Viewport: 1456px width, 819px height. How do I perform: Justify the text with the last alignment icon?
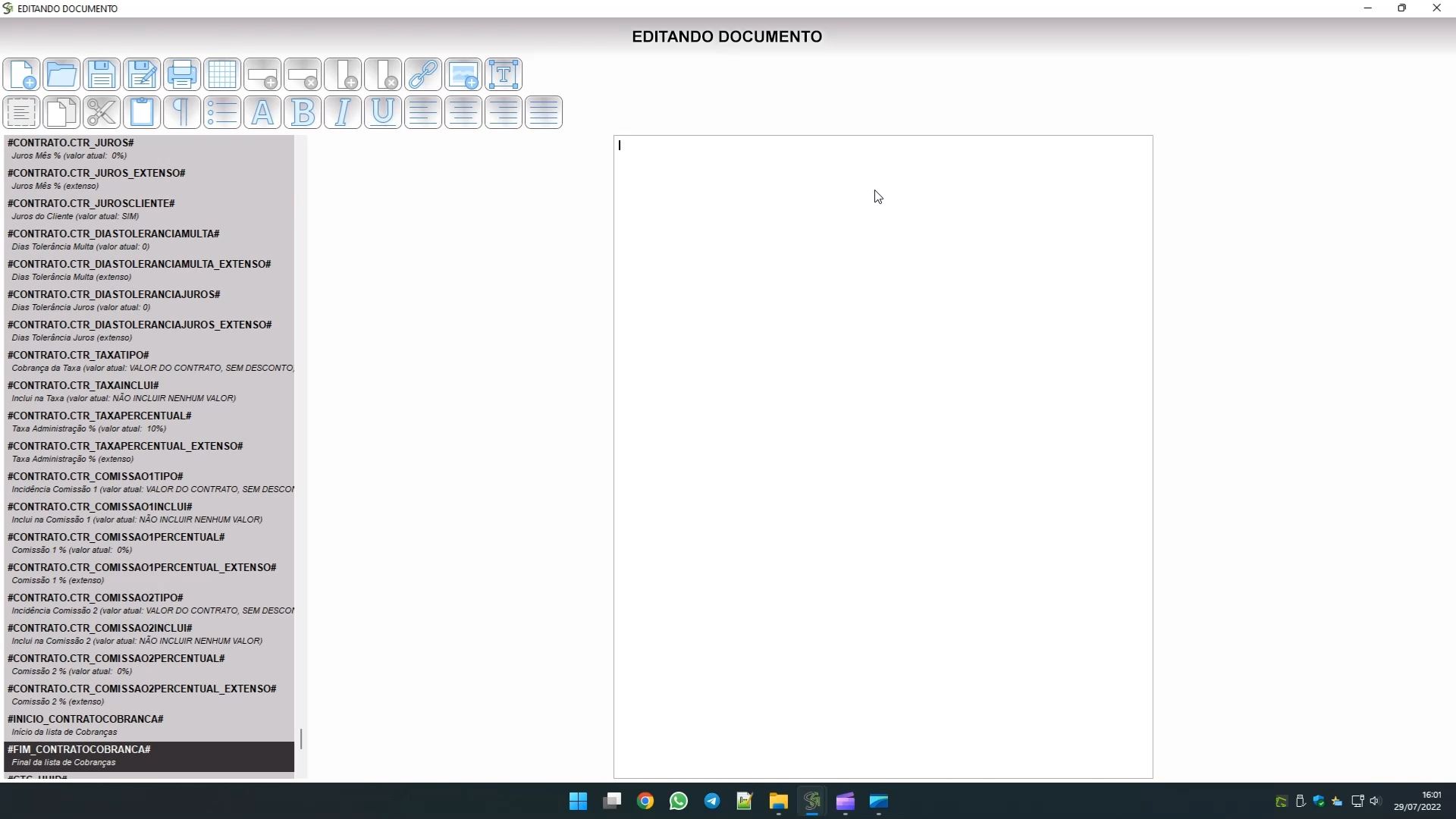544,112
